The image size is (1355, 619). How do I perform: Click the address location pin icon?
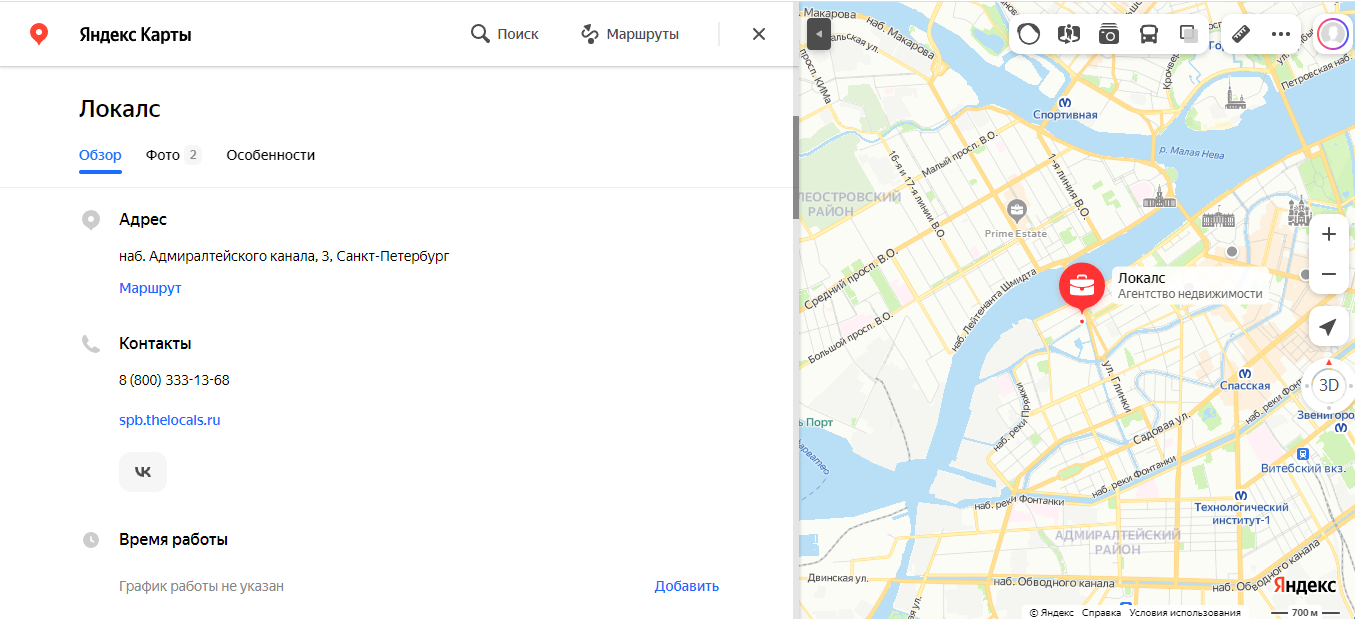click(x=91, y=220)
